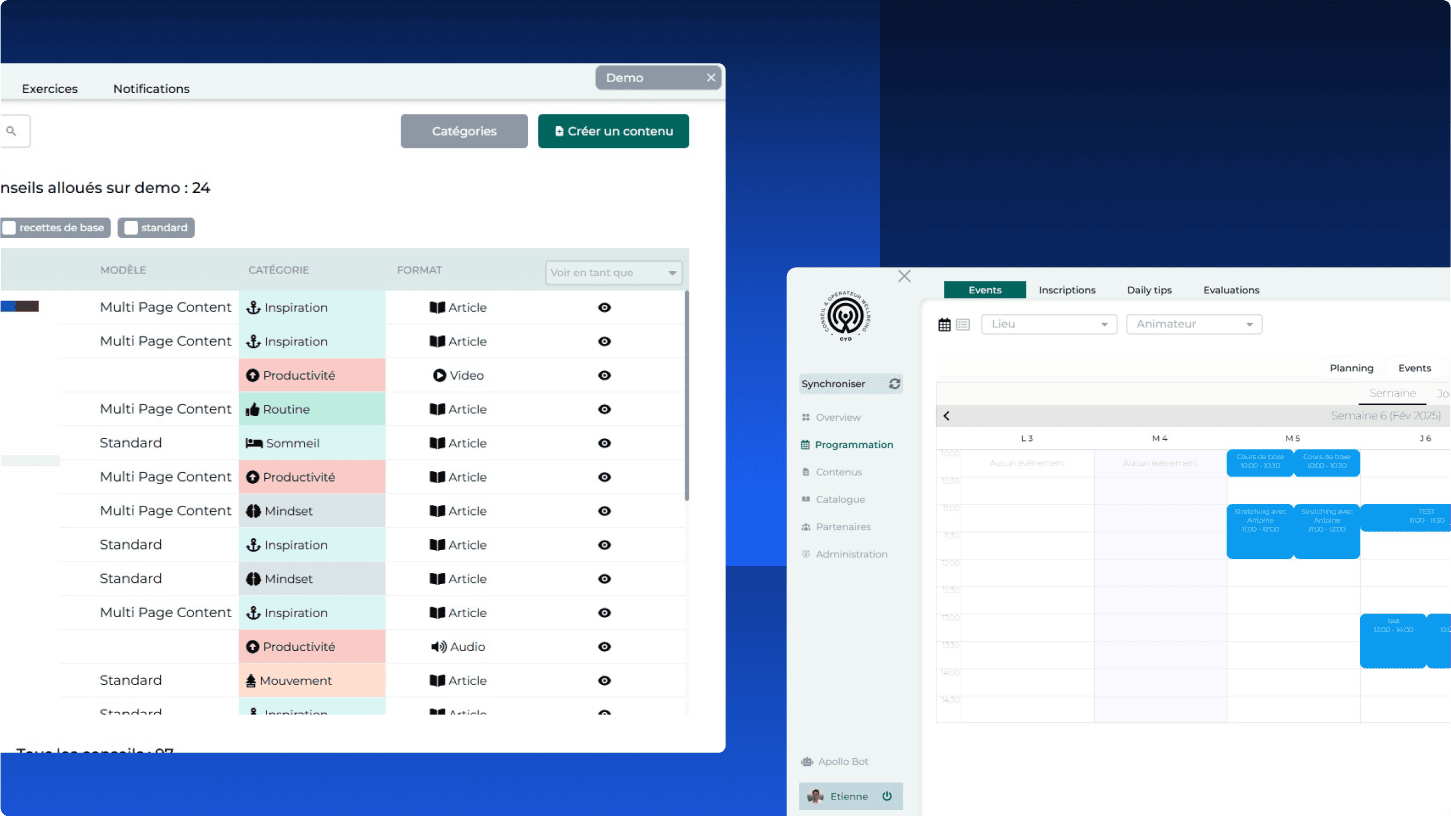Click the power icon next to Etienne
The width and height of the screenshot is (1451, 816).
[x=887, y=797]
